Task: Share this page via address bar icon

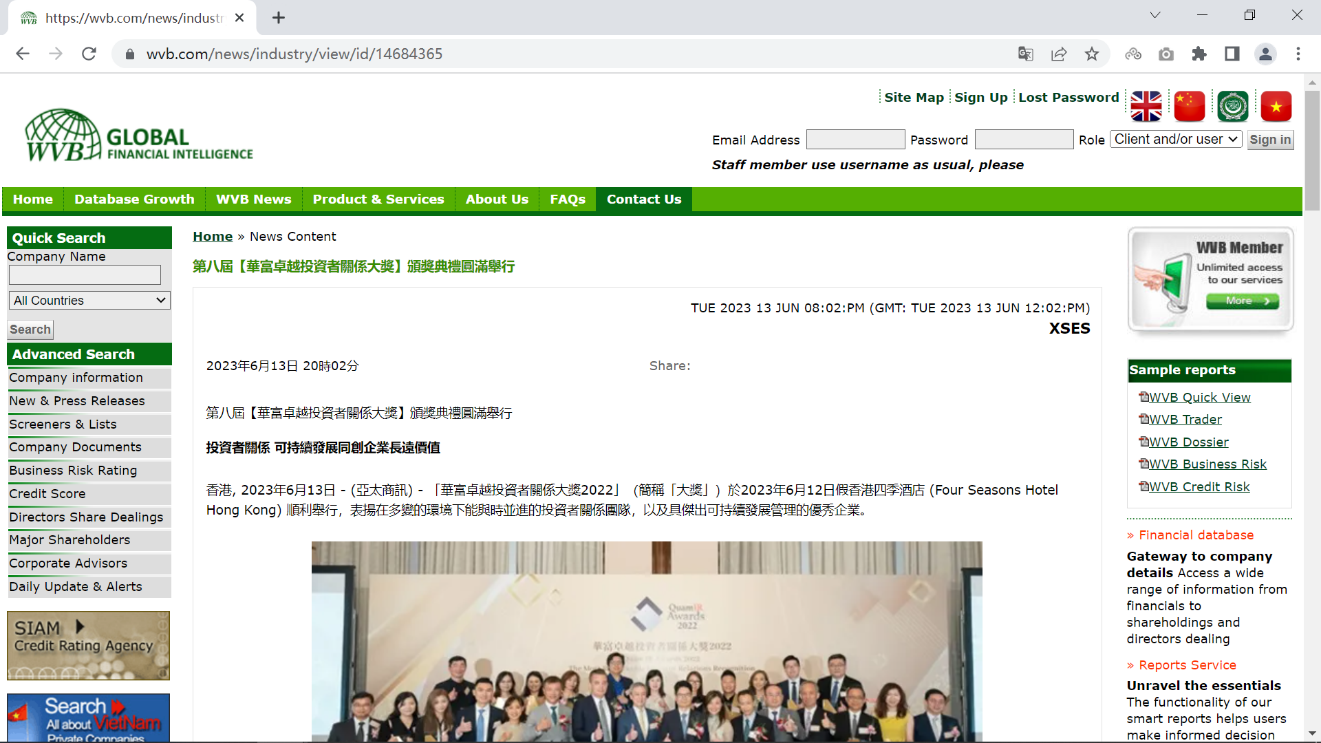Action: coord(1059,54)
